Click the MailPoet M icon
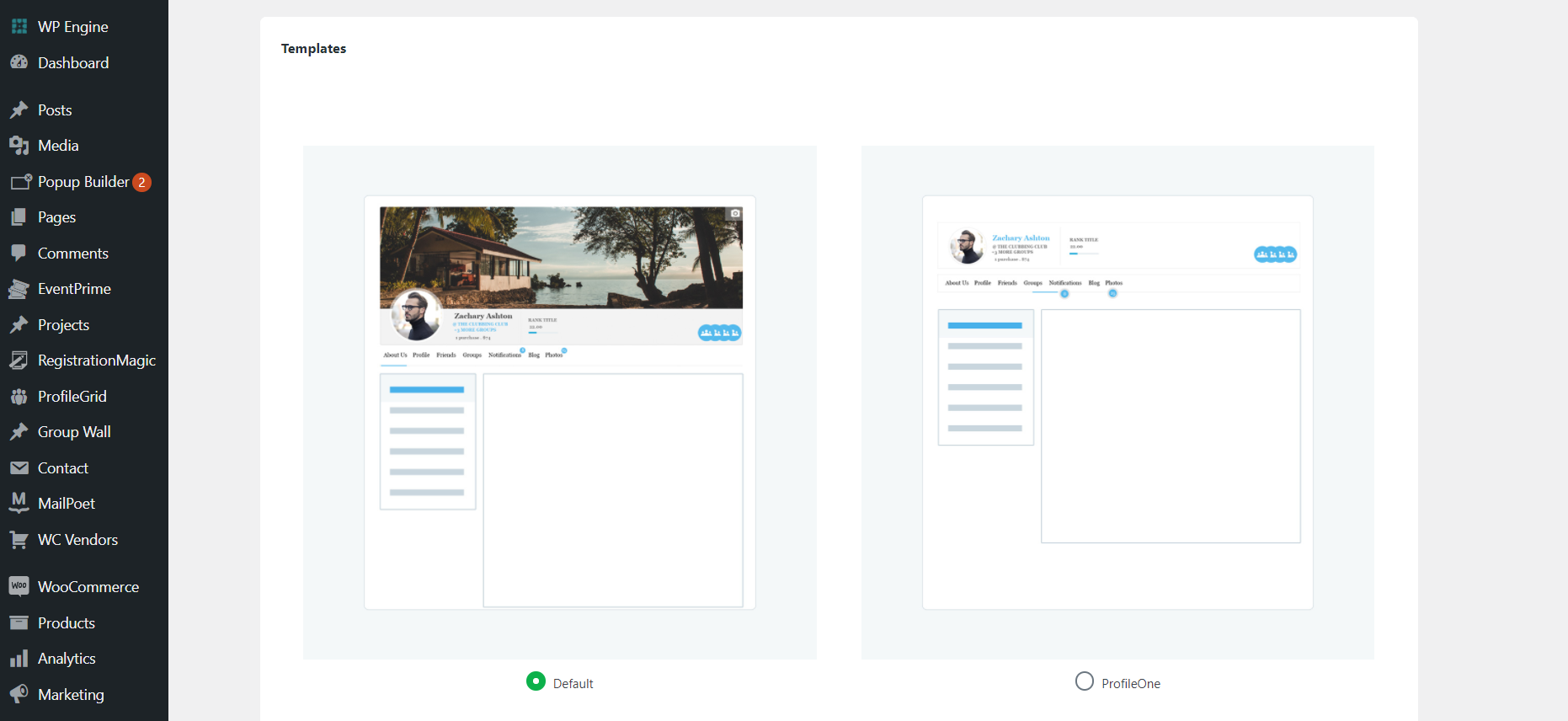The width and height of the screenshot is (1568, 721). pos(19,503)
